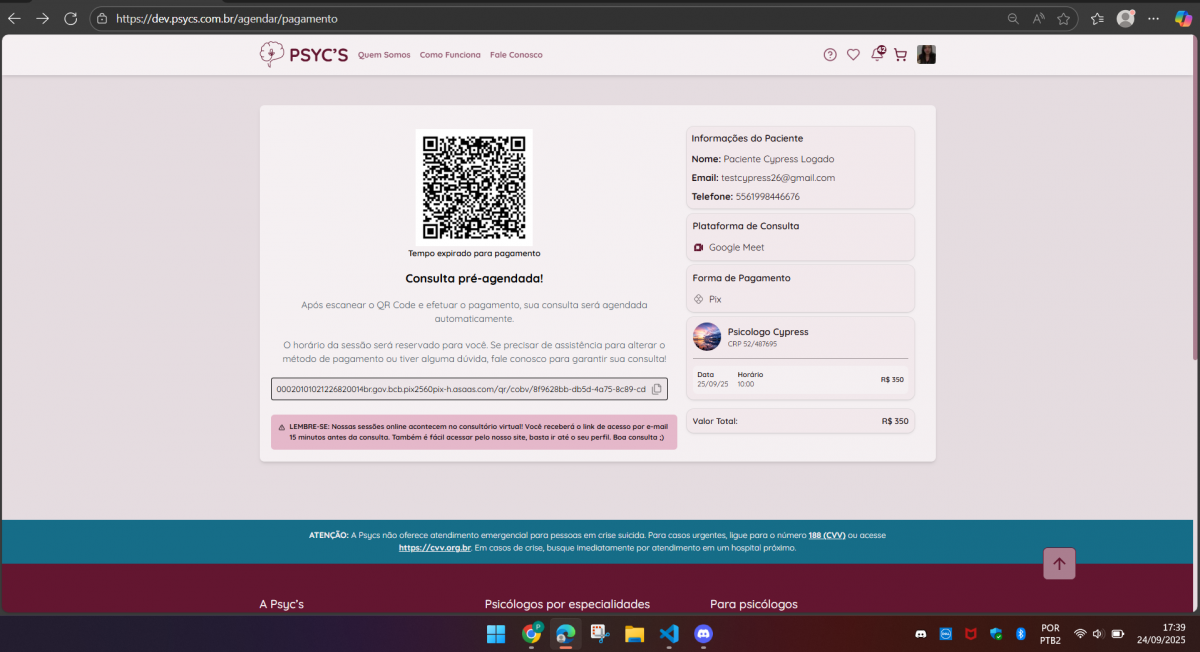1200x652 pixels.
Task: Open Discord from the taskbar
Action: click(703, 634)
